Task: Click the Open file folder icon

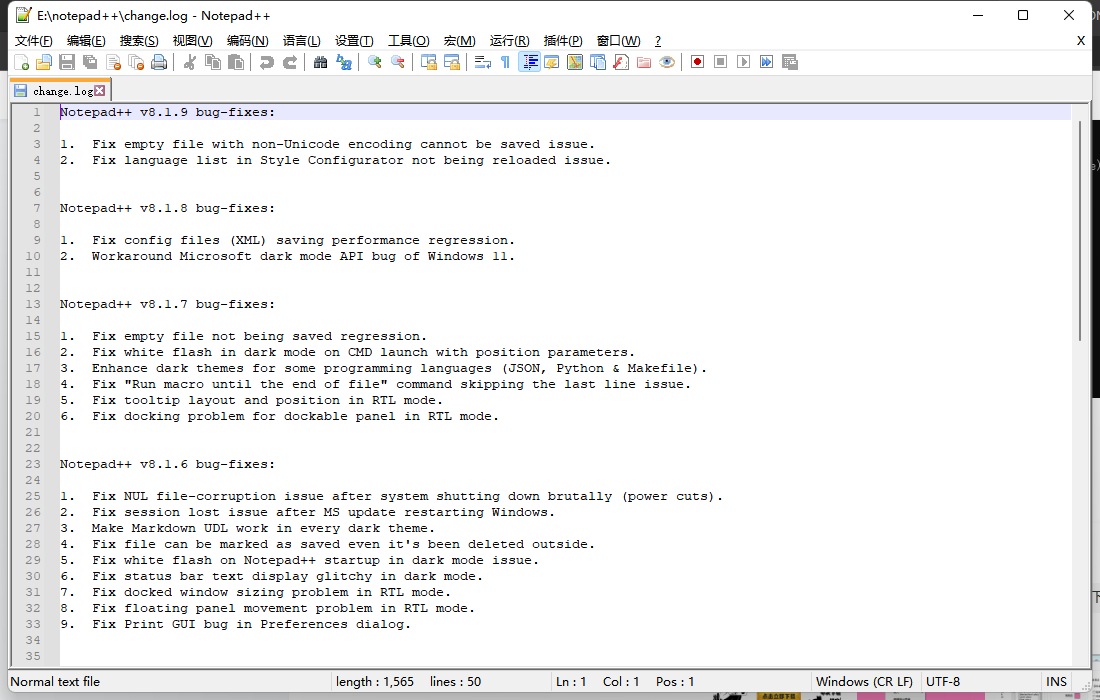Action: pos(43,62)
